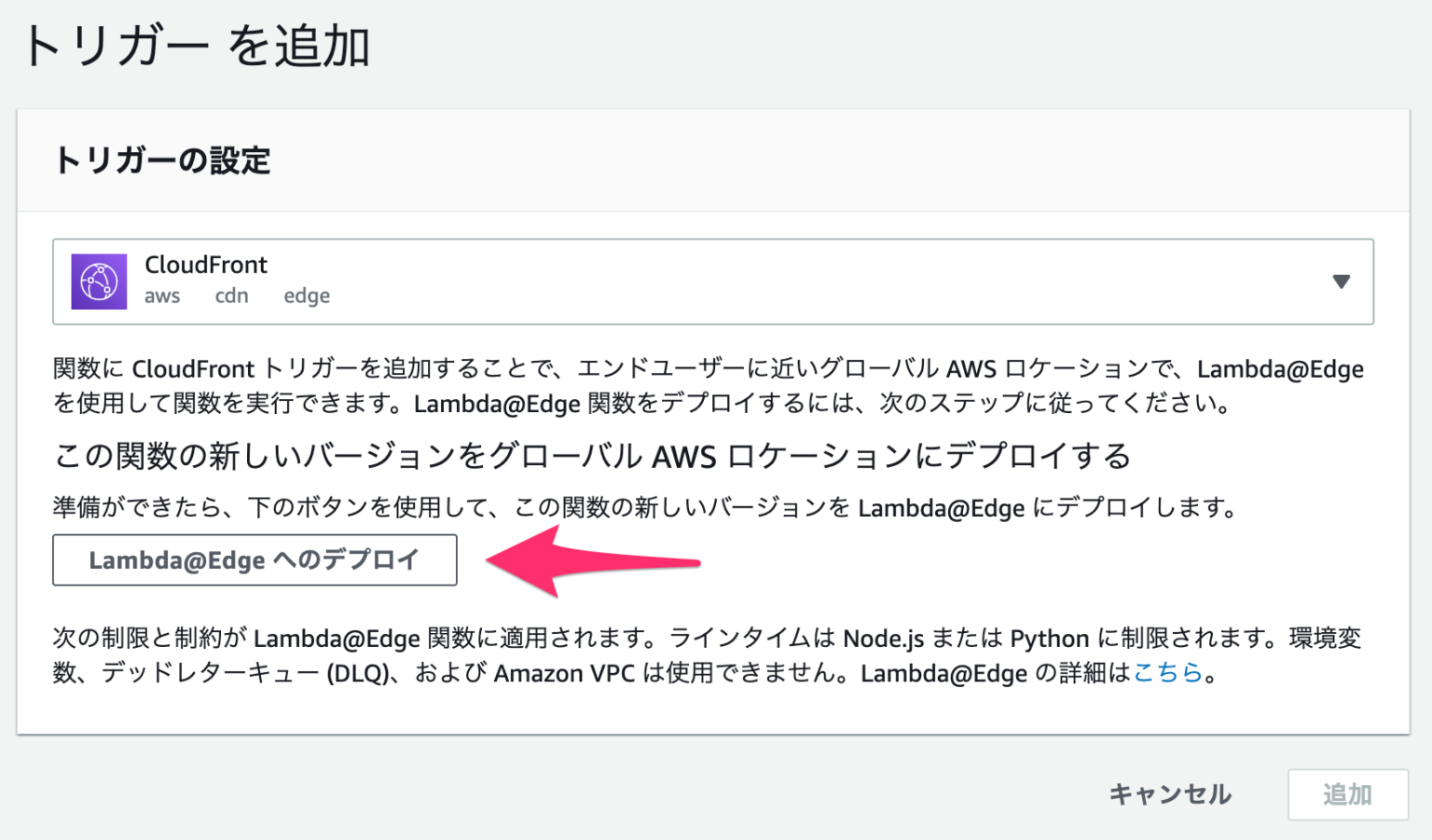1432x840 pixels.
Task: Click the 'cdn' tag text
Action: 231,296
